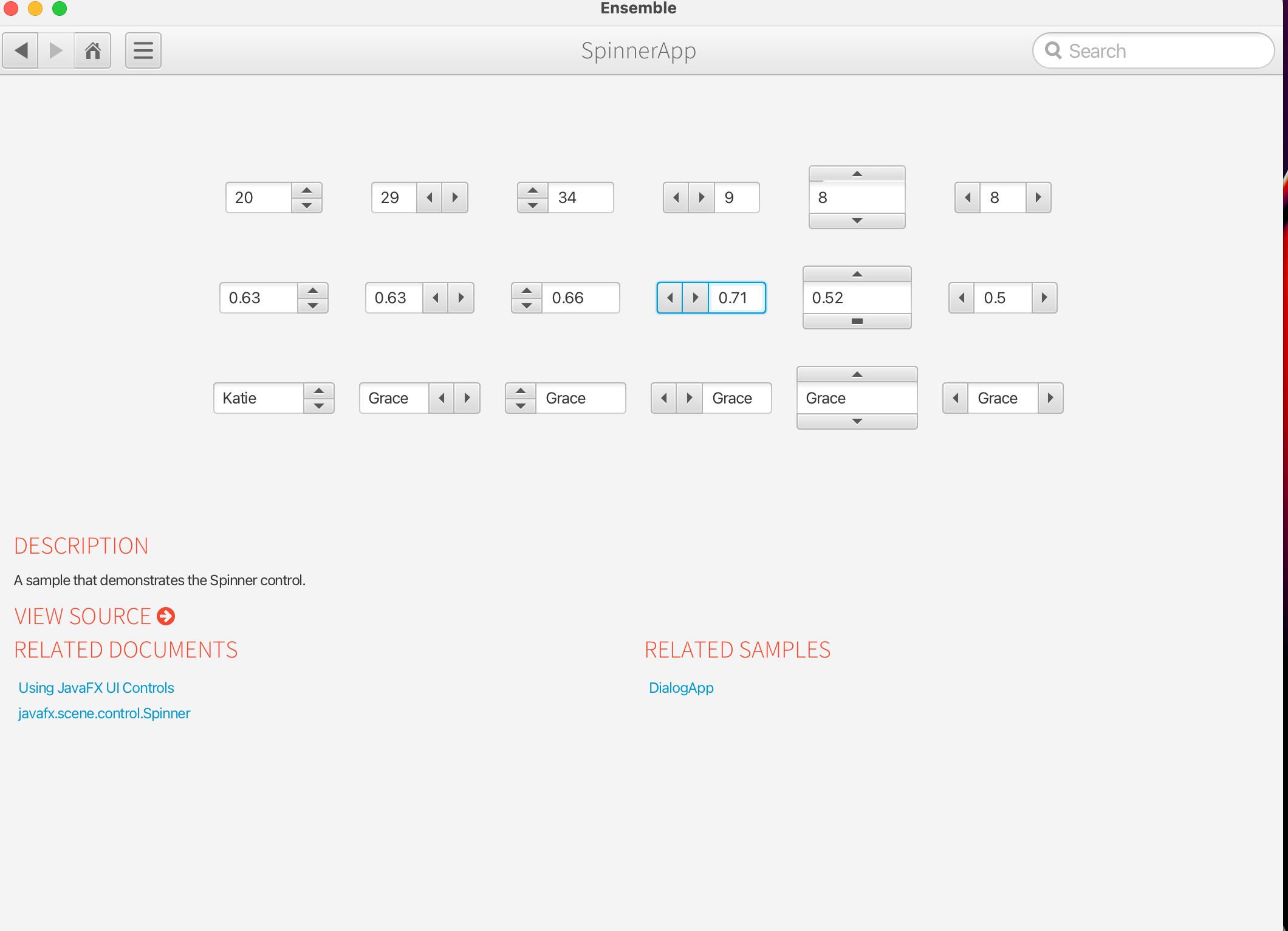1288x931 pixels.
Task: Open Using JavaFX UI Controls link
Action: 96,687
